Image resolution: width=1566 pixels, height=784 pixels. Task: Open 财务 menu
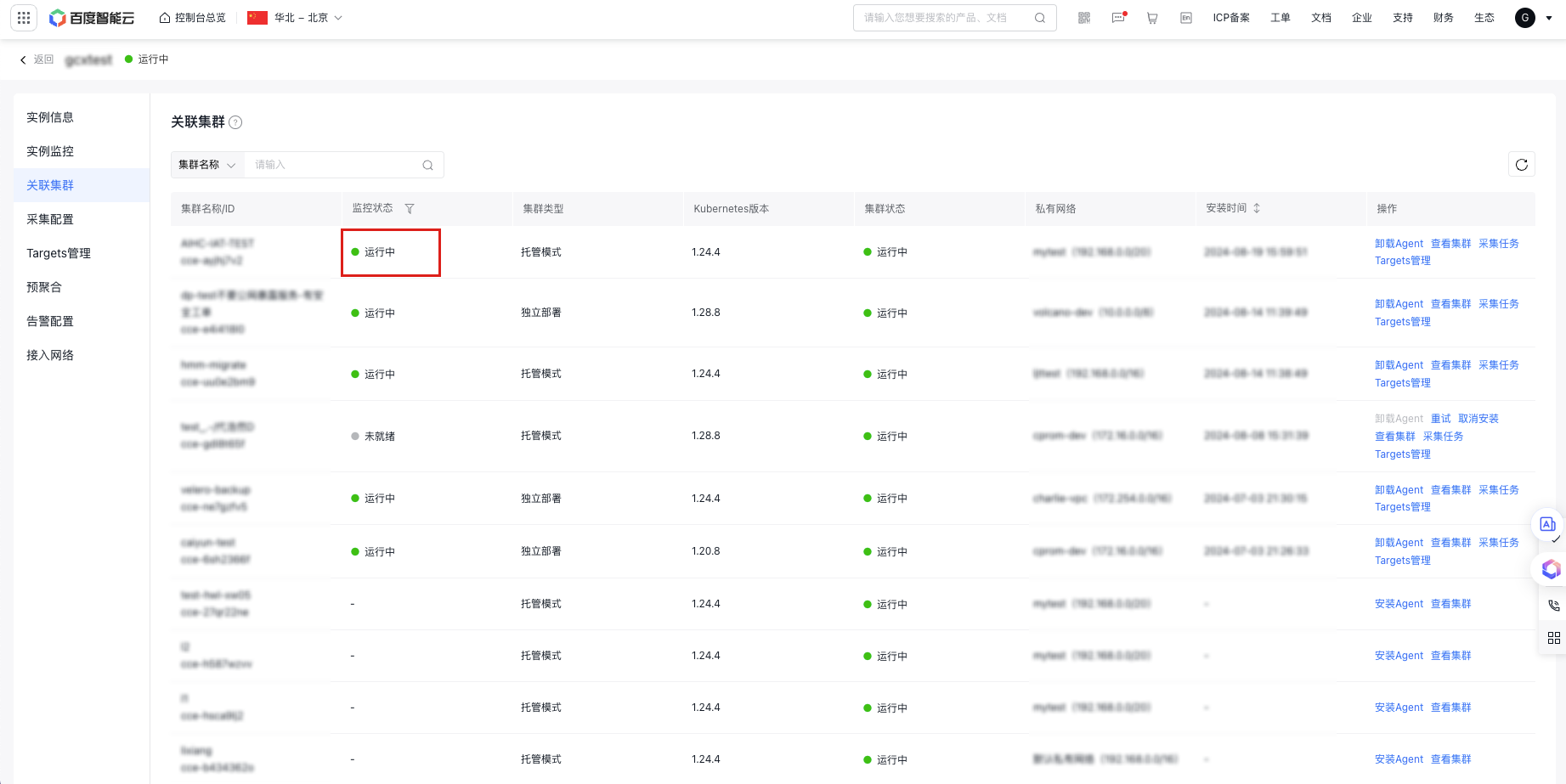tap(1444, 18)
